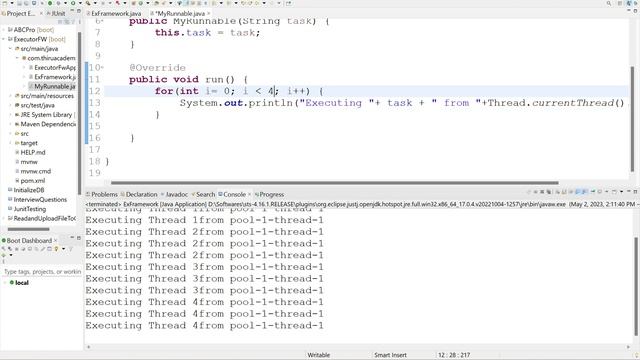This screenshot has height=360, width=640.
Task: Switch to the JUnit tab
Action: click(56, 13)
